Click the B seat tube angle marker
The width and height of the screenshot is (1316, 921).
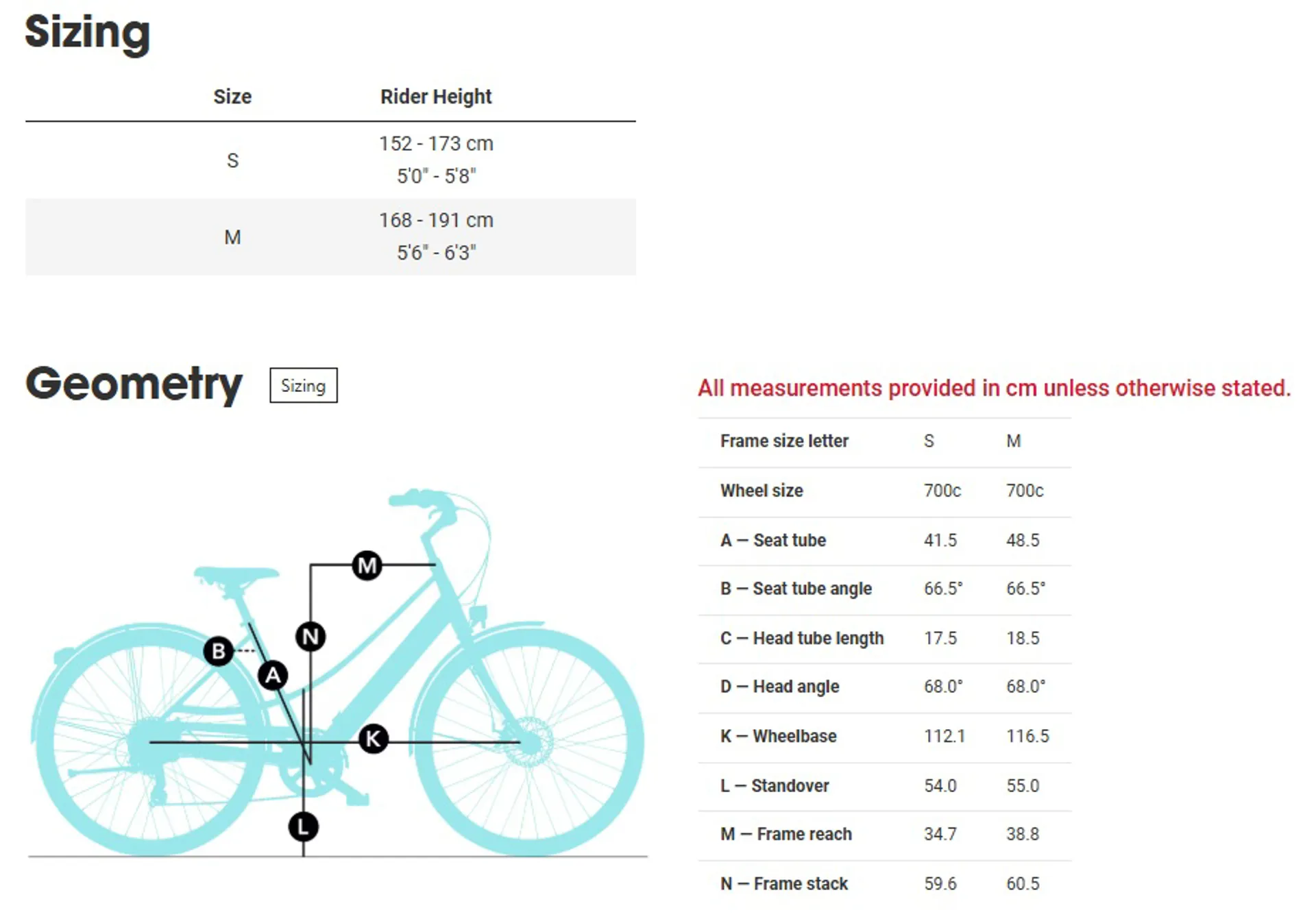219,650
